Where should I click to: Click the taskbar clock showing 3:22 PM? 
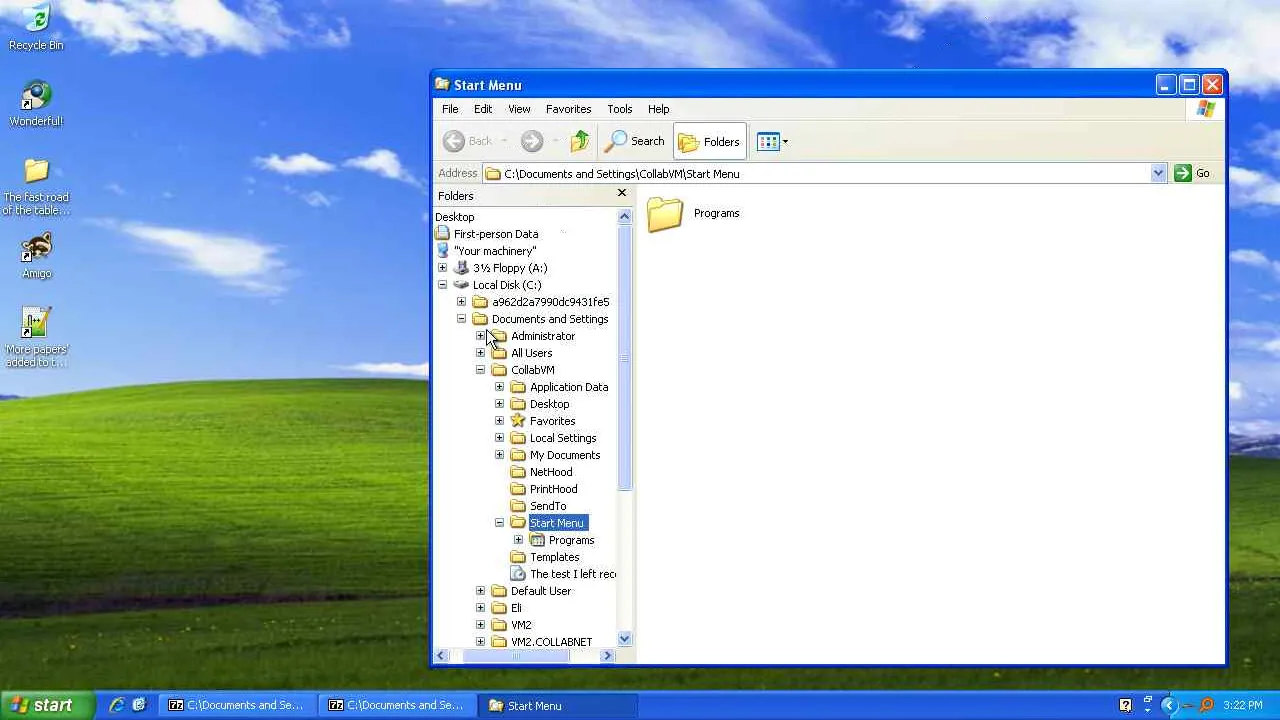pos(1243,705)
